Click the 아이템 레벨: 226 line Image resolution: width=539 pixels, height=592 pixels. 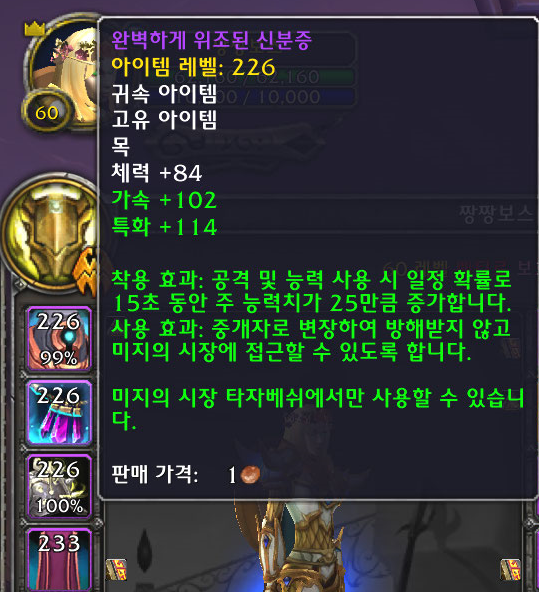click(193, 67)
